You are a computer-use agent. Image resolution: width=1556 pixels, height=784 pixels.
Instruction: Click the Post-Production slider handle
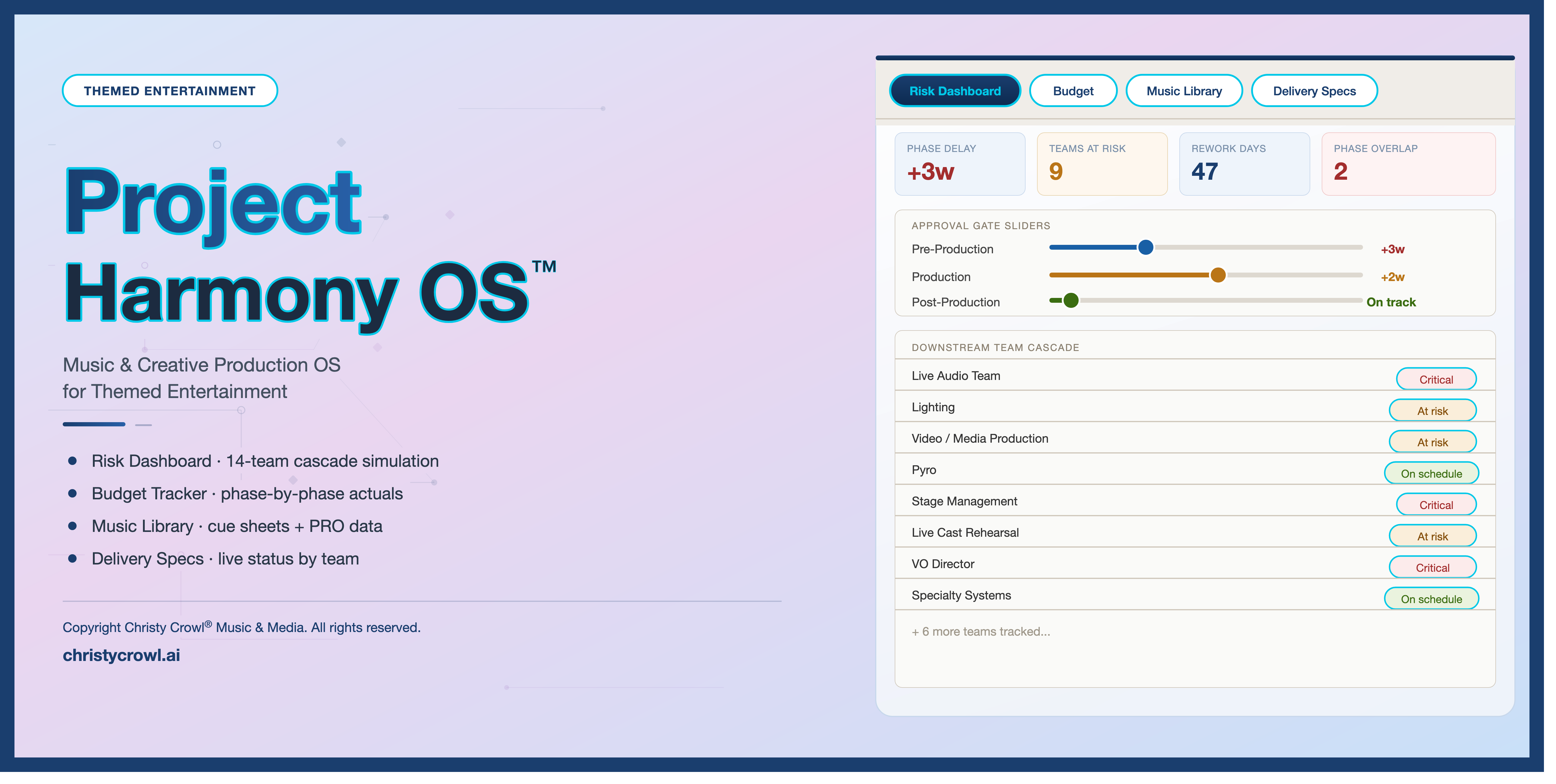[1071, 300]
